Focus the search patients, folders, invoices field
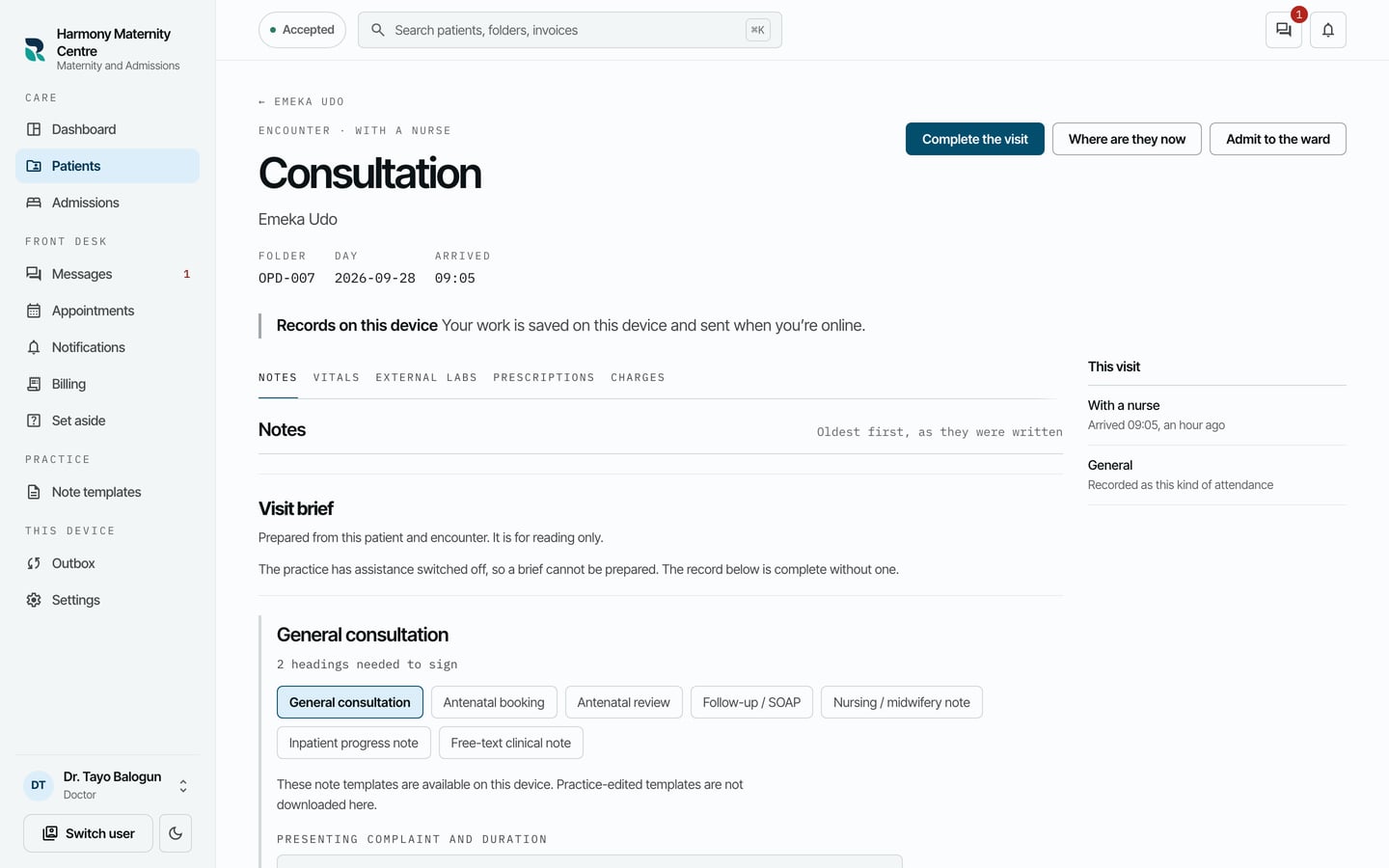The width and height of the screenshot is (1389, 868). pos(569,30)
